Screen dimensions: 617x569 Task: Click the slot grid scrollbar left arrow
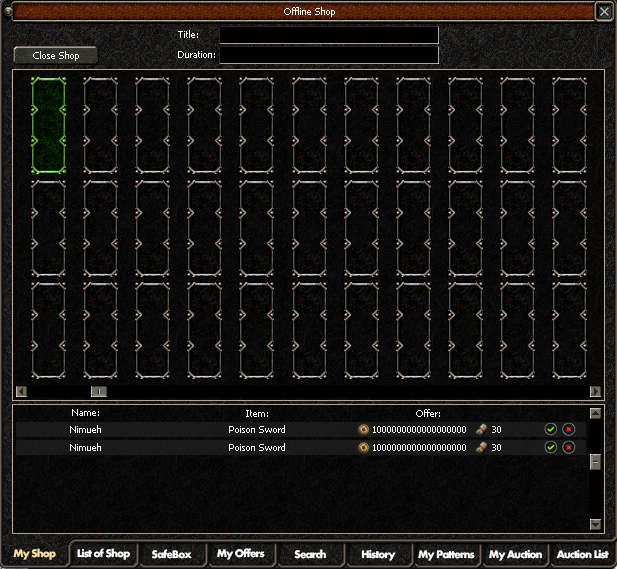pos(21,392)
